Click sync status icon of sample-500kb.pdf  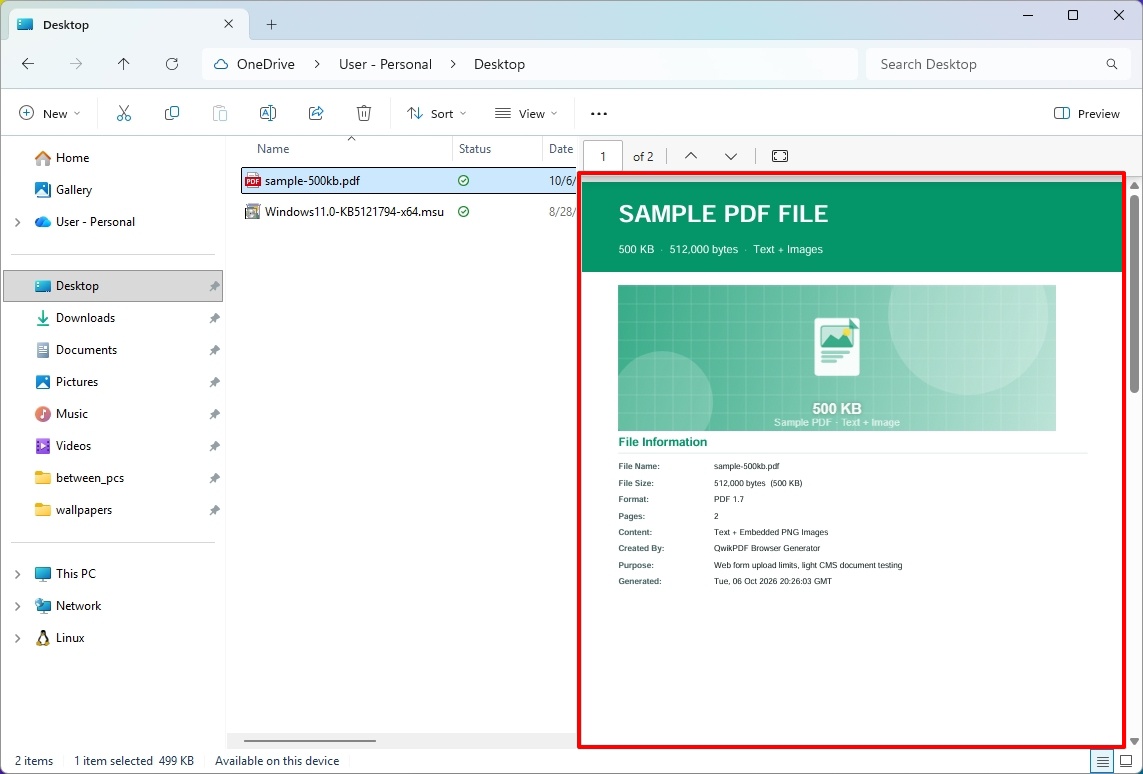tap(464, 181)
